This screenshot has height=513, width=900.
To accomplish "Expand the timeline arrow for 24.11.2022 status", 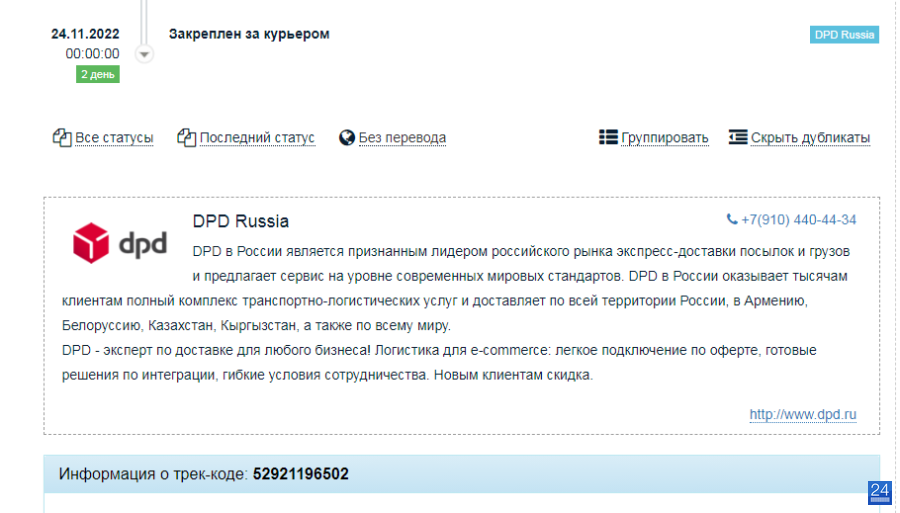I will point(144,54).
